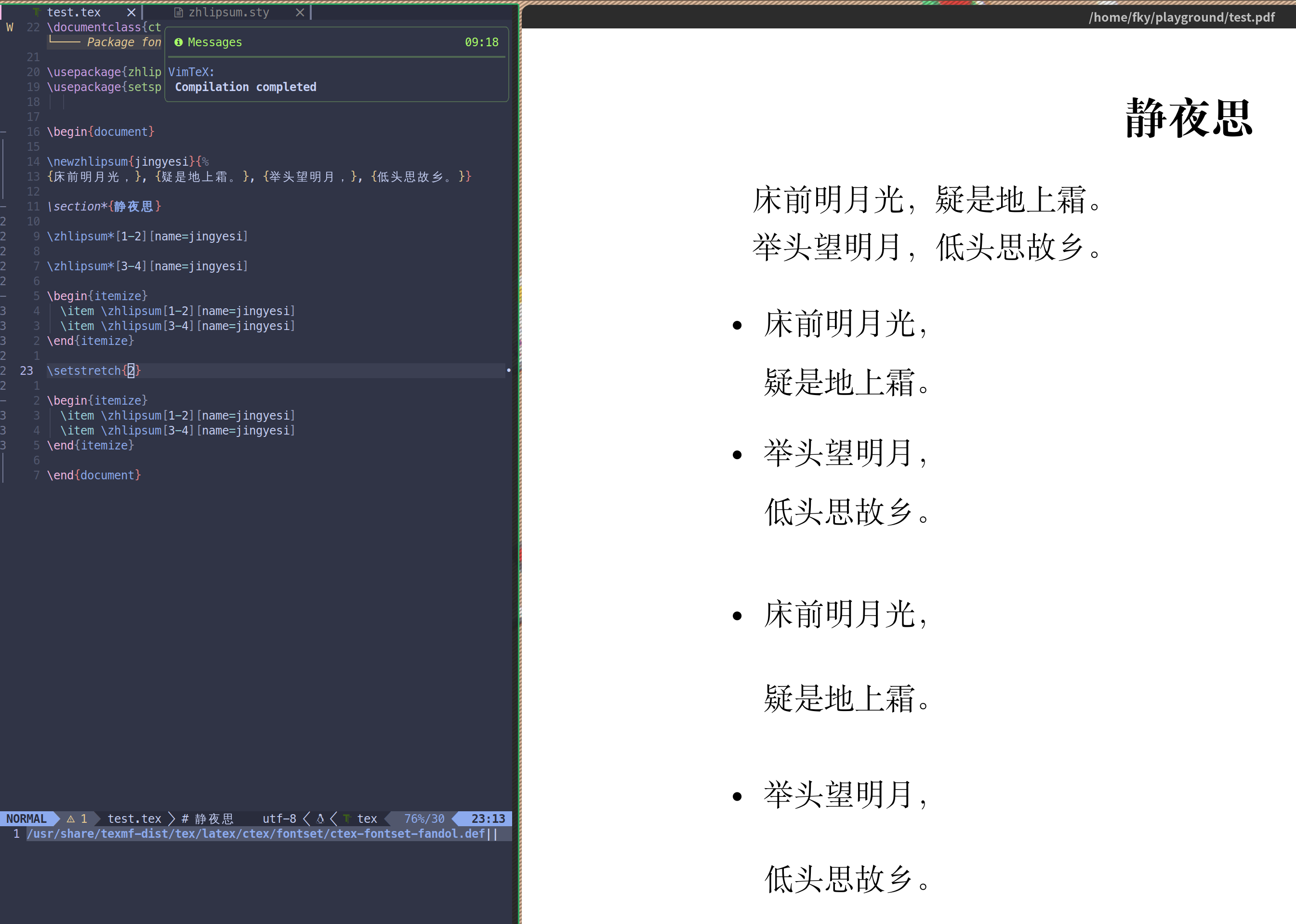Click the document icon on the zhlipsum.sty tab
1296x924 pixels.
[178, 12]
